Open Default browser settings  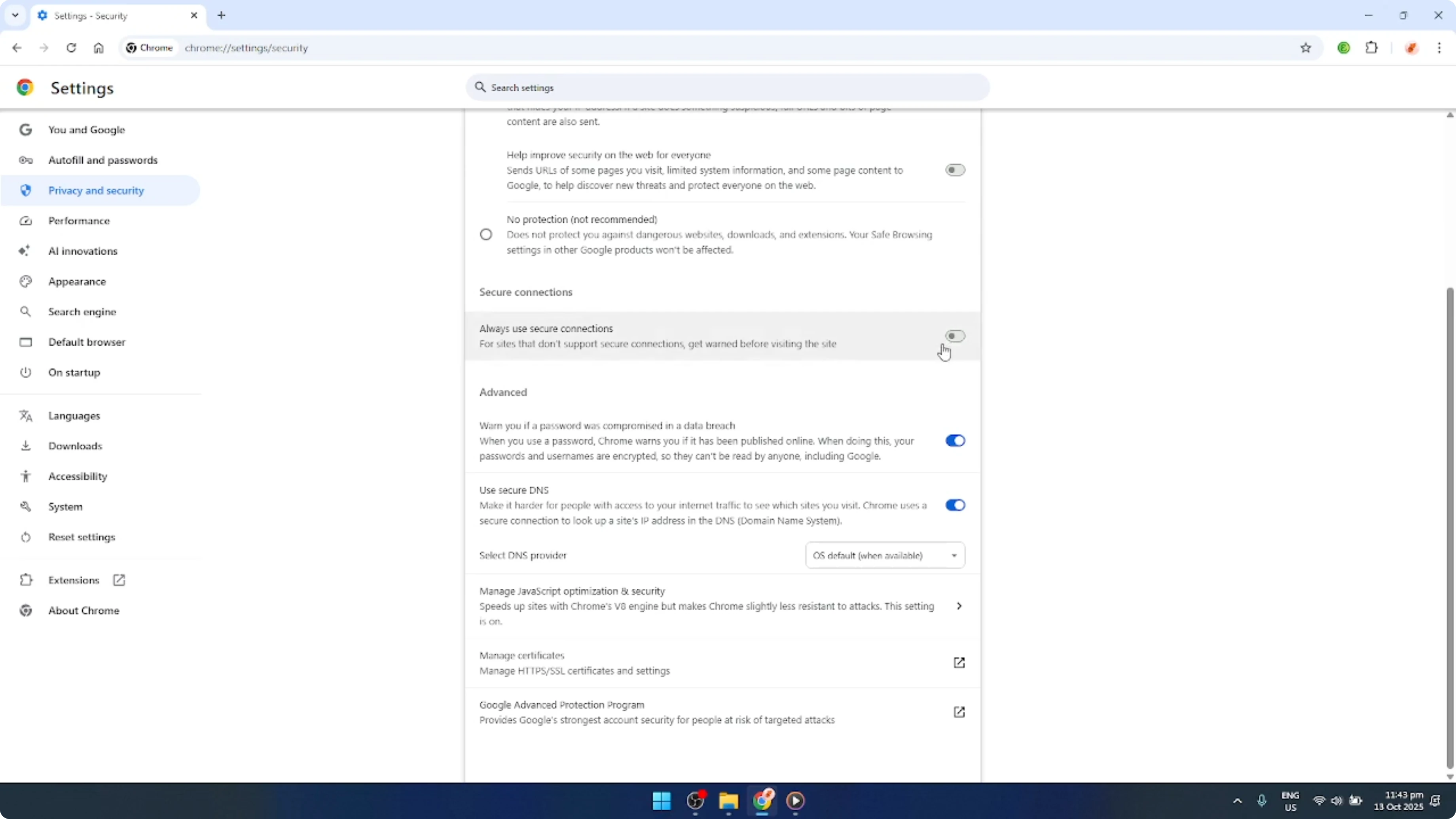tap(87, 342)
